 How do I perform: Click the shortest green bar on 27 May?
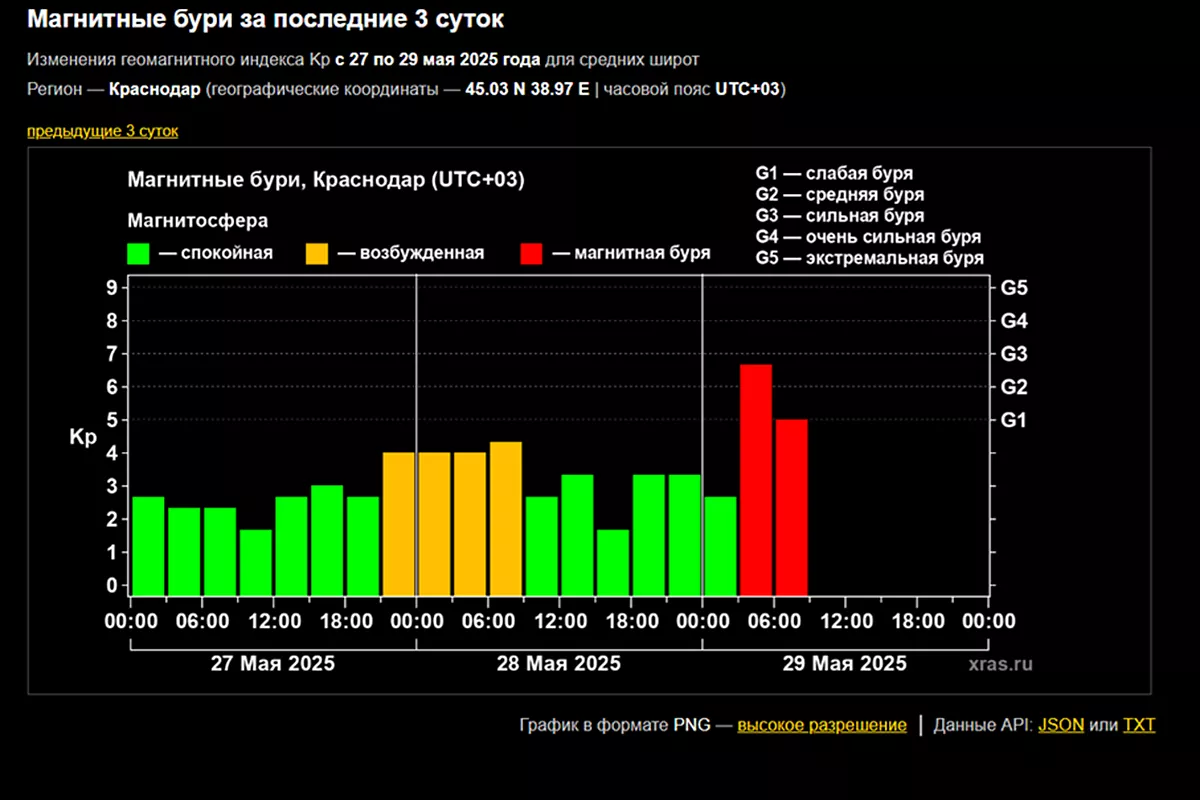[256, 562]
